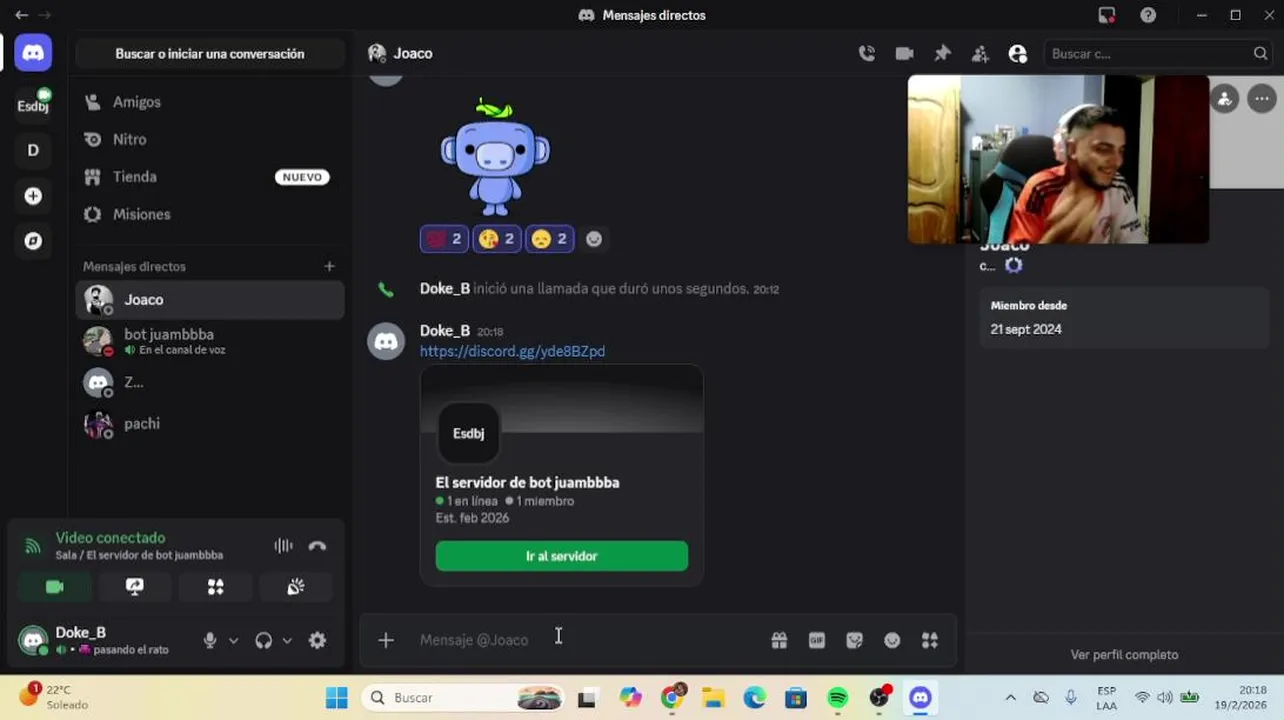Click the attach file plus button
Image resolution: width=1284 pixels, height=720 pixels.
pyautogui.click(x=386, y=640)
